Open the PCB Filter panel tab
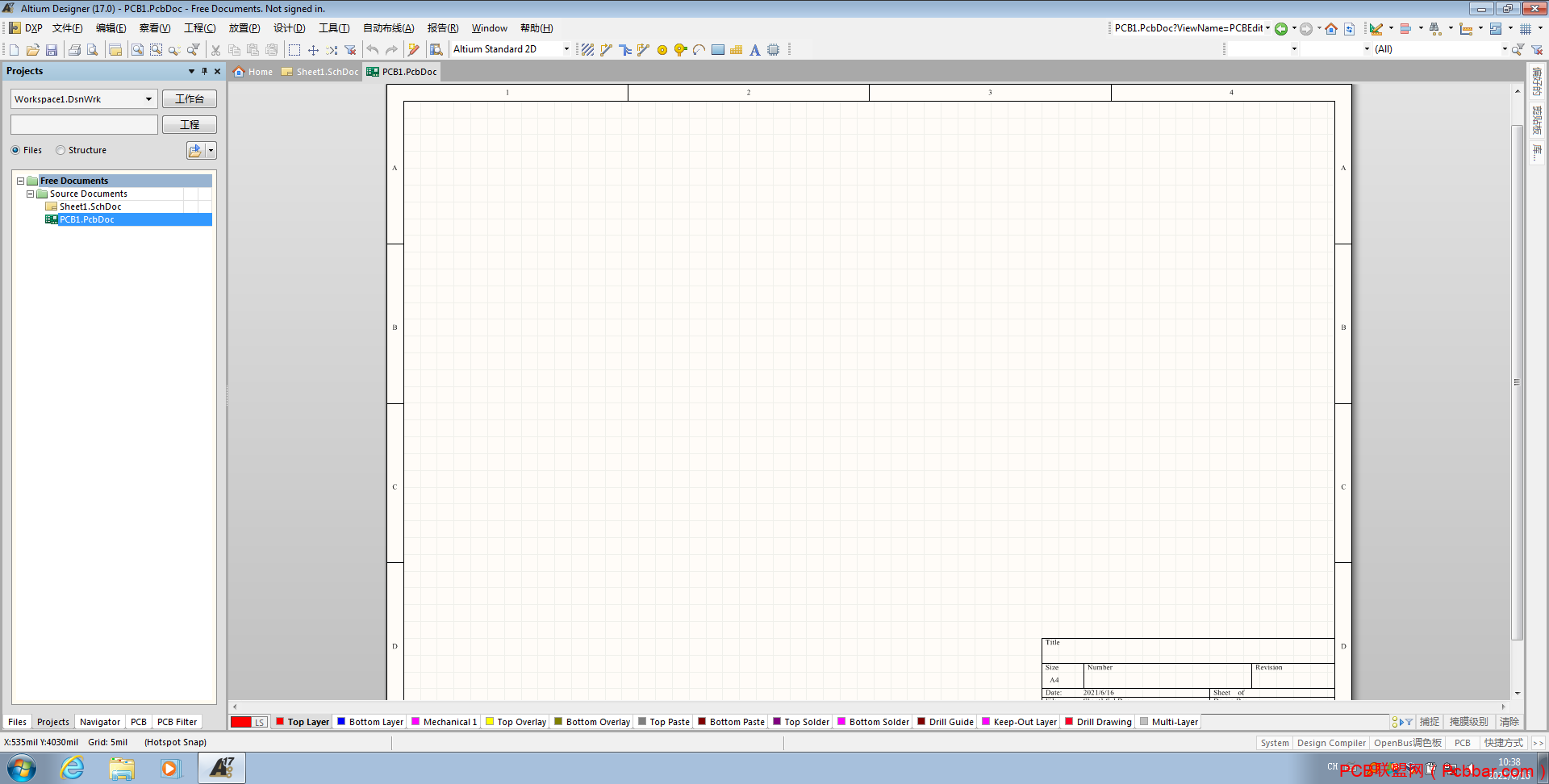Viewport: 1549px width, 784px height. click(177, 722)
